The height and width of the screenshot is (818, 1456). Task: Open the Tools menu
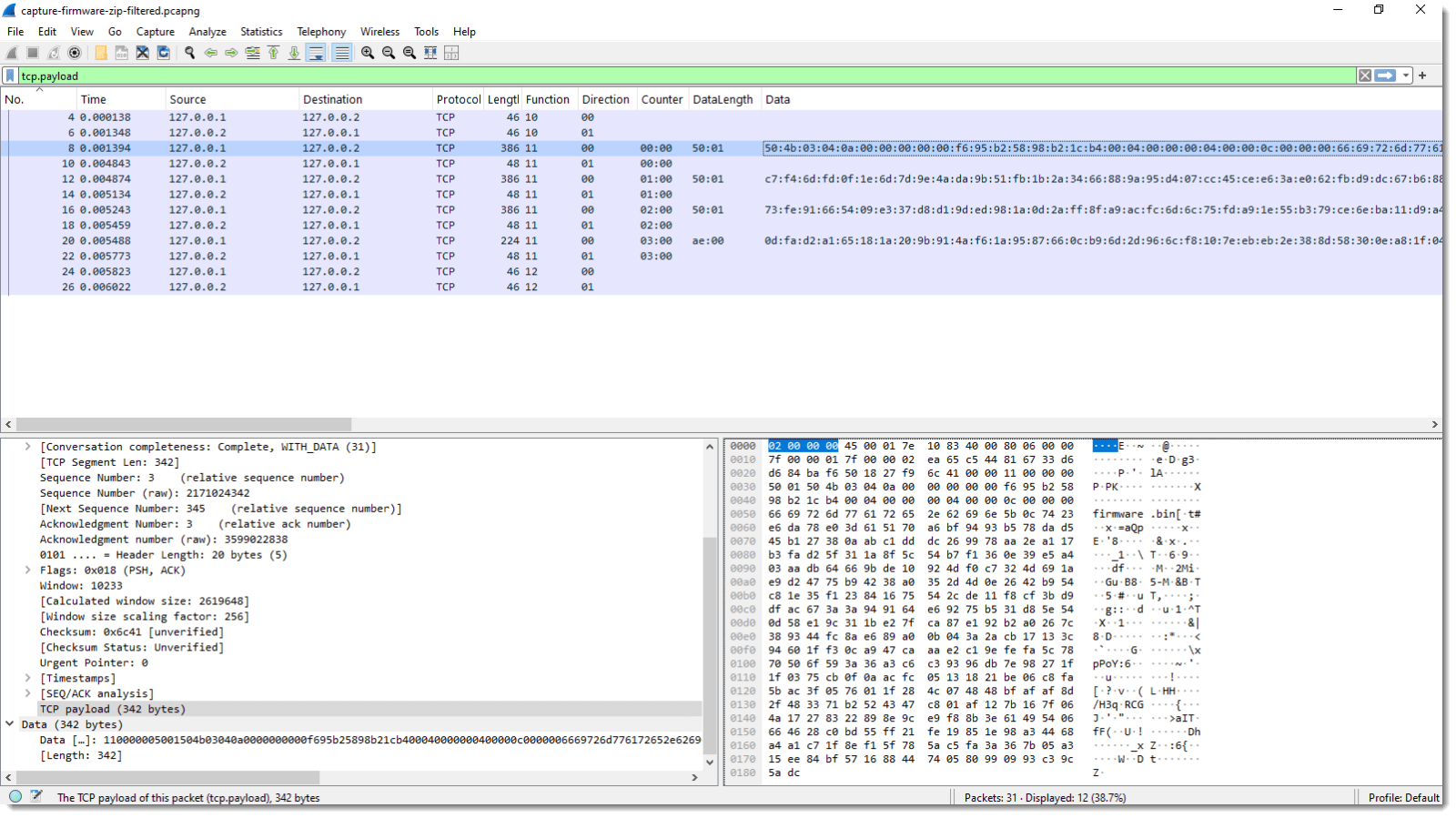click(x=426, y=31)
